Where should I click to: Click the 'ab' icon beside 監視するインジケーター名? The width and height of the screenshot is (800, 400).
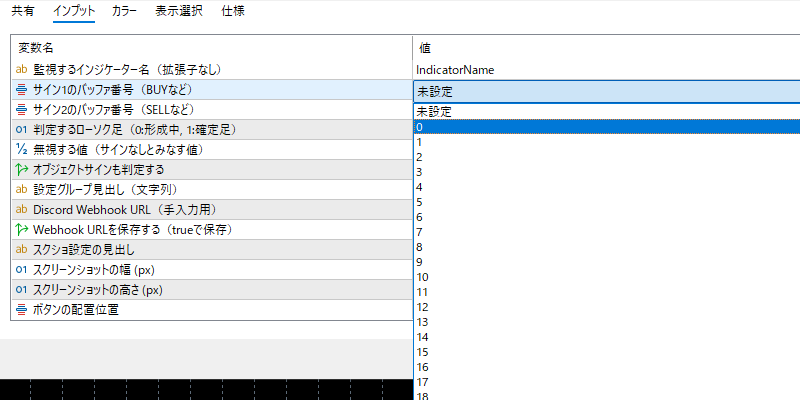click(x=22, y=70)
